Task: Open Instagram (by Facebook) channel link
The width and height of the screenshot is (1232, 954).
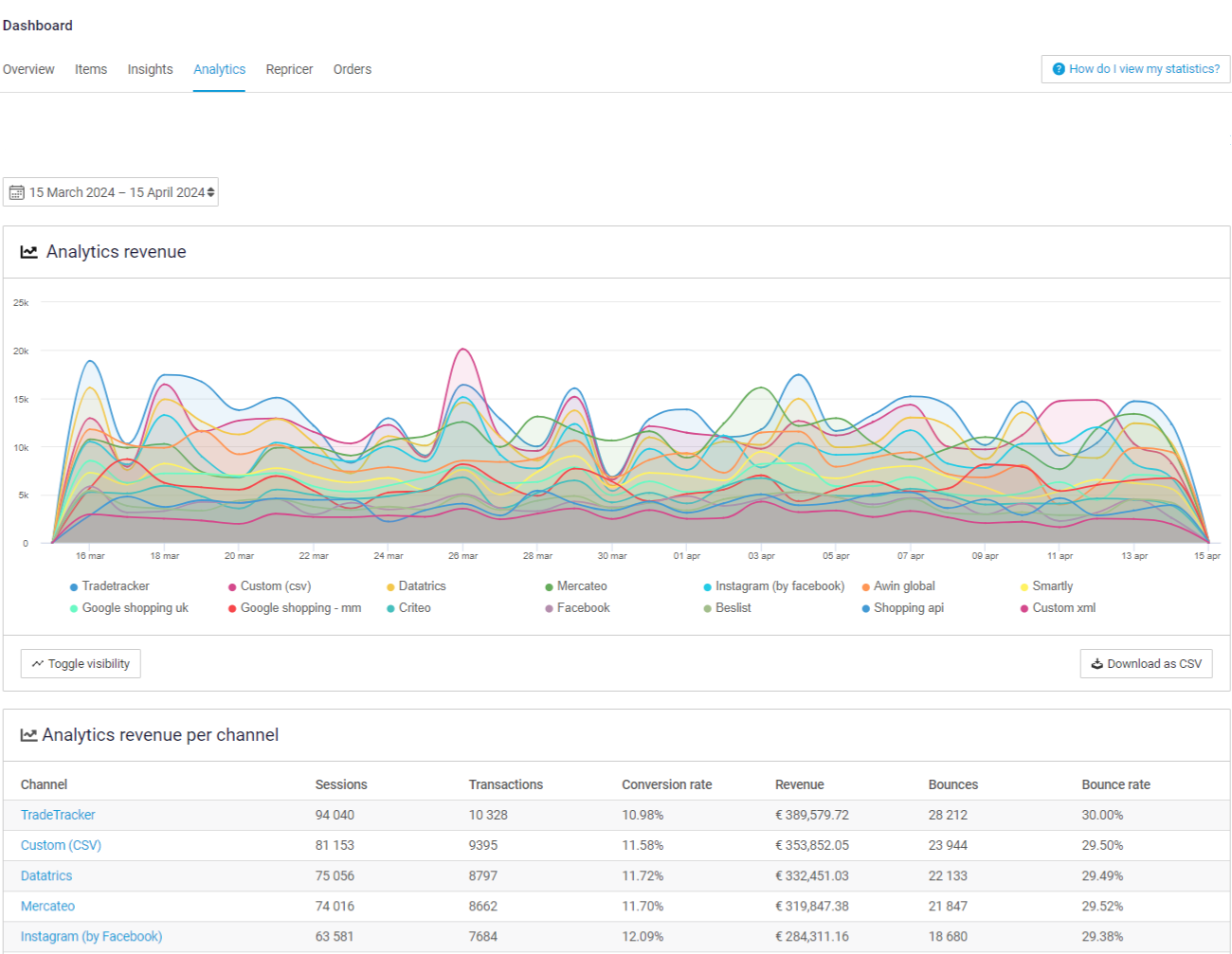Action: (91, 936)
